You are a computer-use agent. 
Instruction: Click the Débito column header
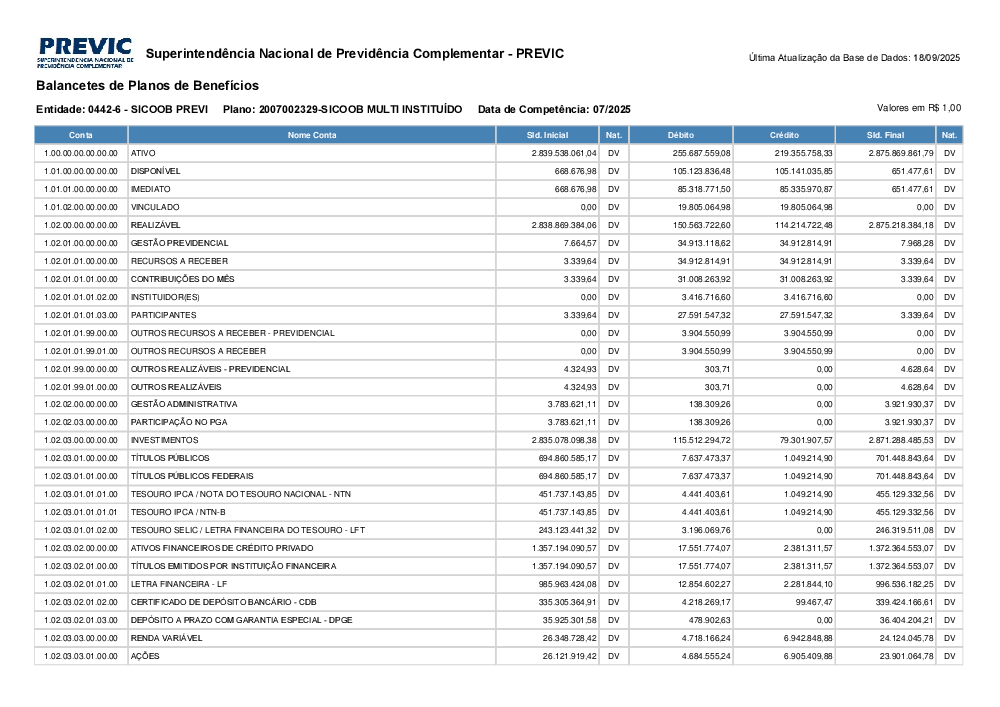(x=681, y=135)
